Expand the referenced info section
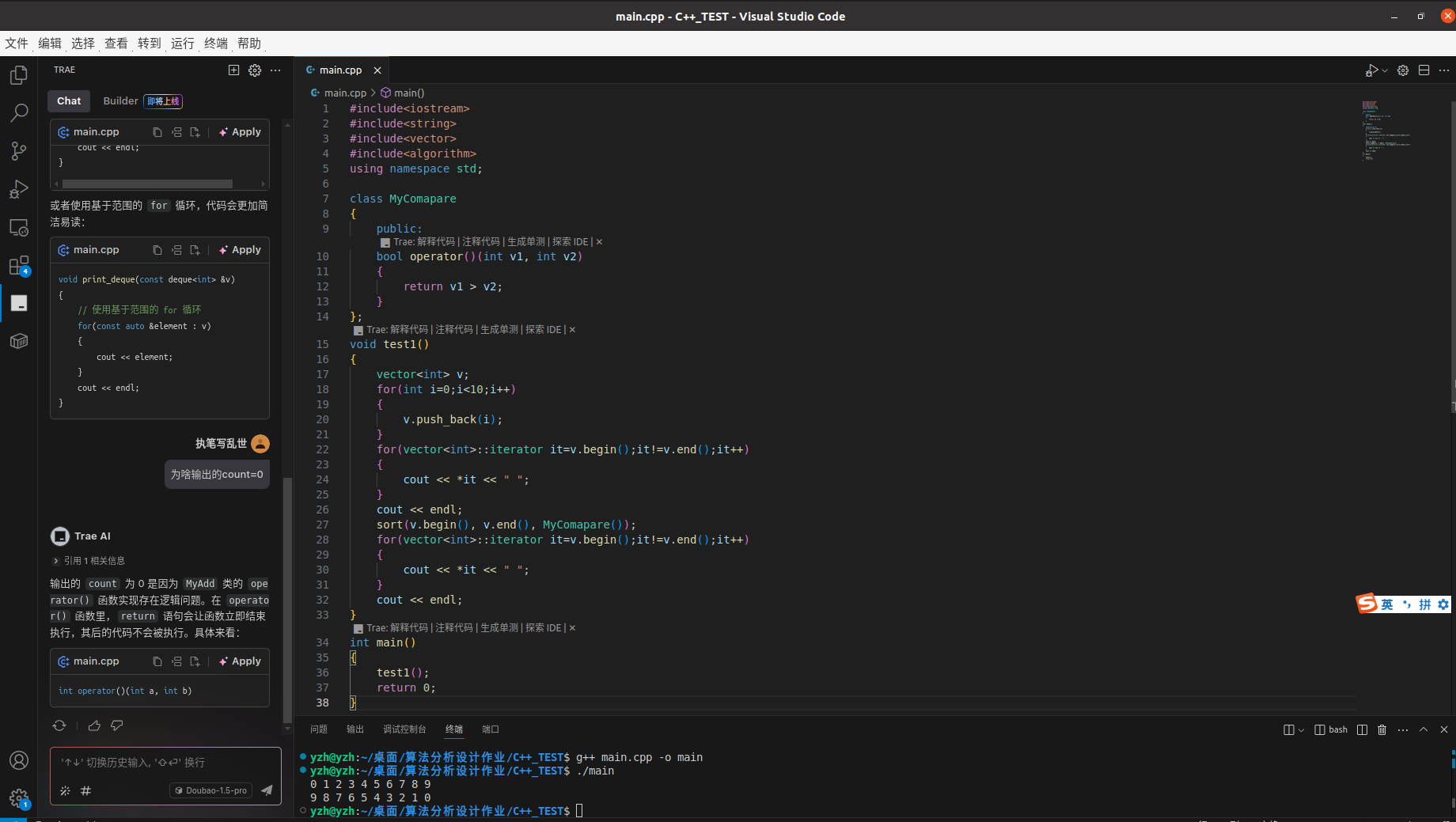The height and width of the screenshot is (822, 1456). tap(89, 561)
